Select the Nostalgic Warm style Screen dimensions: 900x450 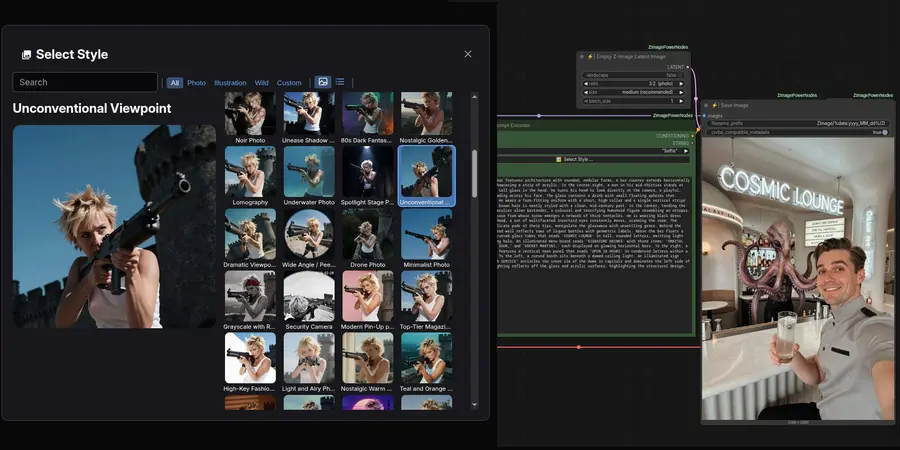(368, 358)
